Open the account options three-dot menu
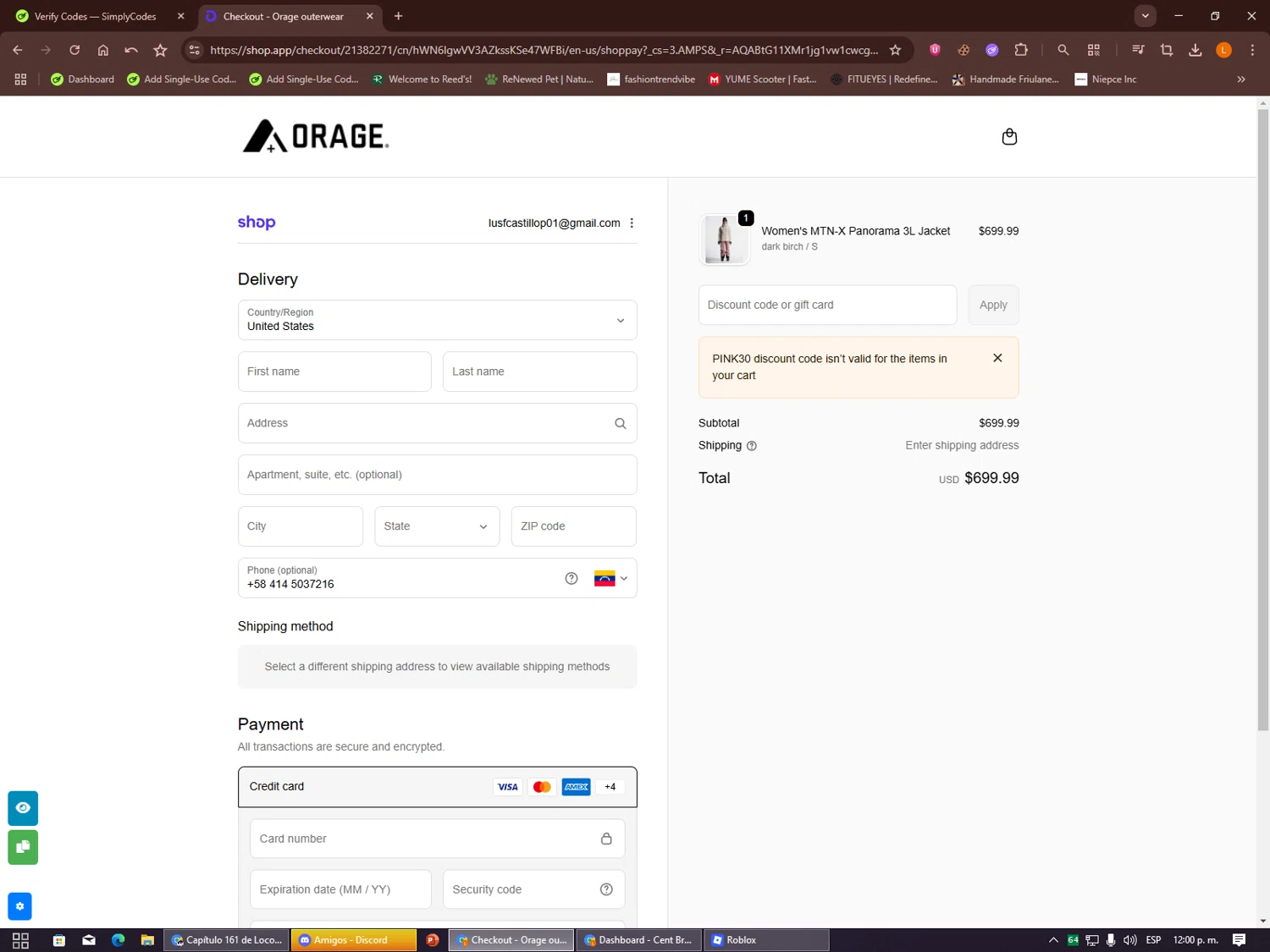The height and width of the screenshot is (952, 1270). pyautogui.click(x=632, y=223)
